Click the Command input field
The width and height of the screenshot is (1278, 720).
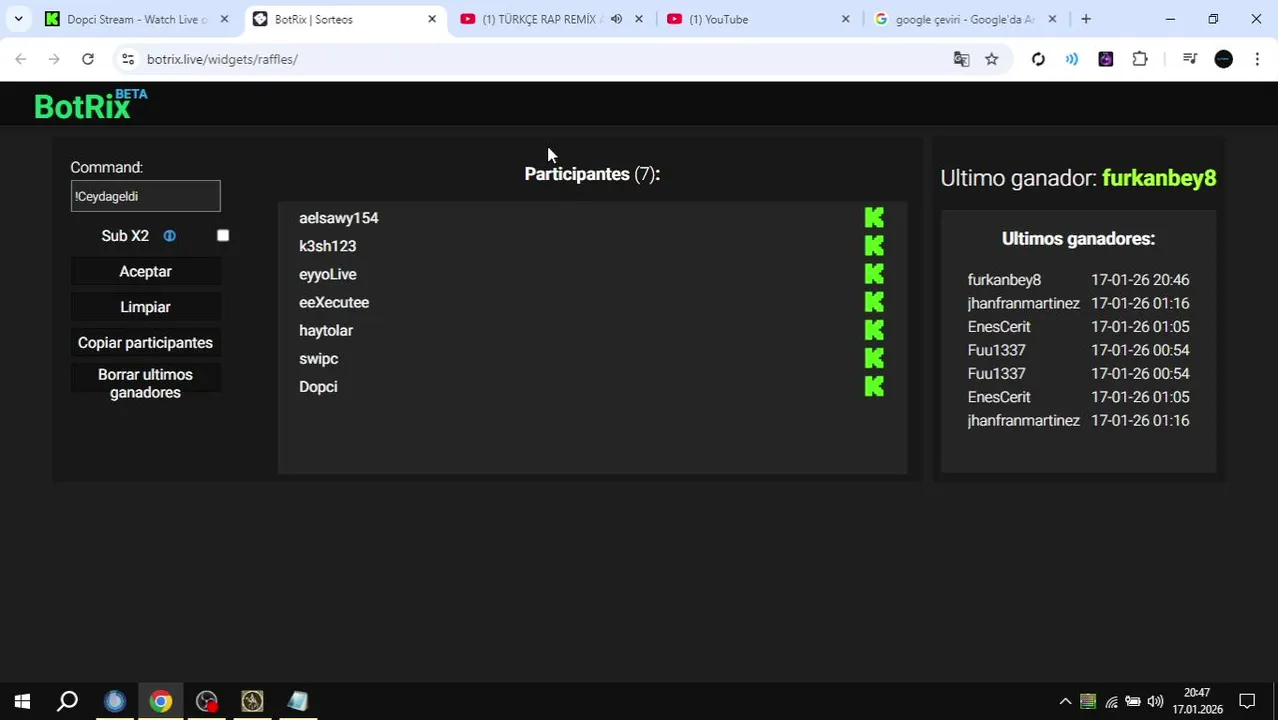pyautogui.click(x=145, y=196)
